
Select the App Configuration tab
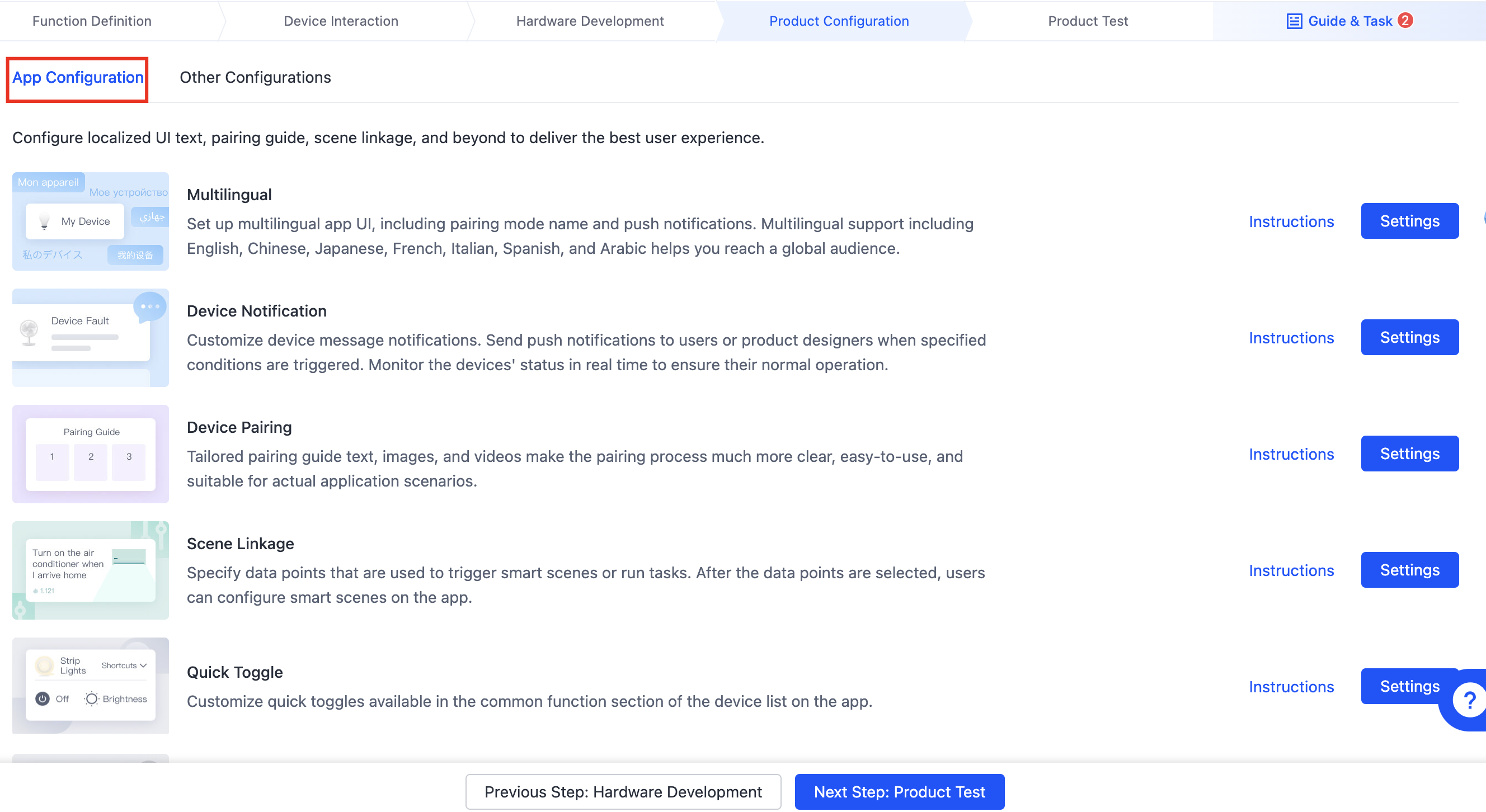coord(79,78)
